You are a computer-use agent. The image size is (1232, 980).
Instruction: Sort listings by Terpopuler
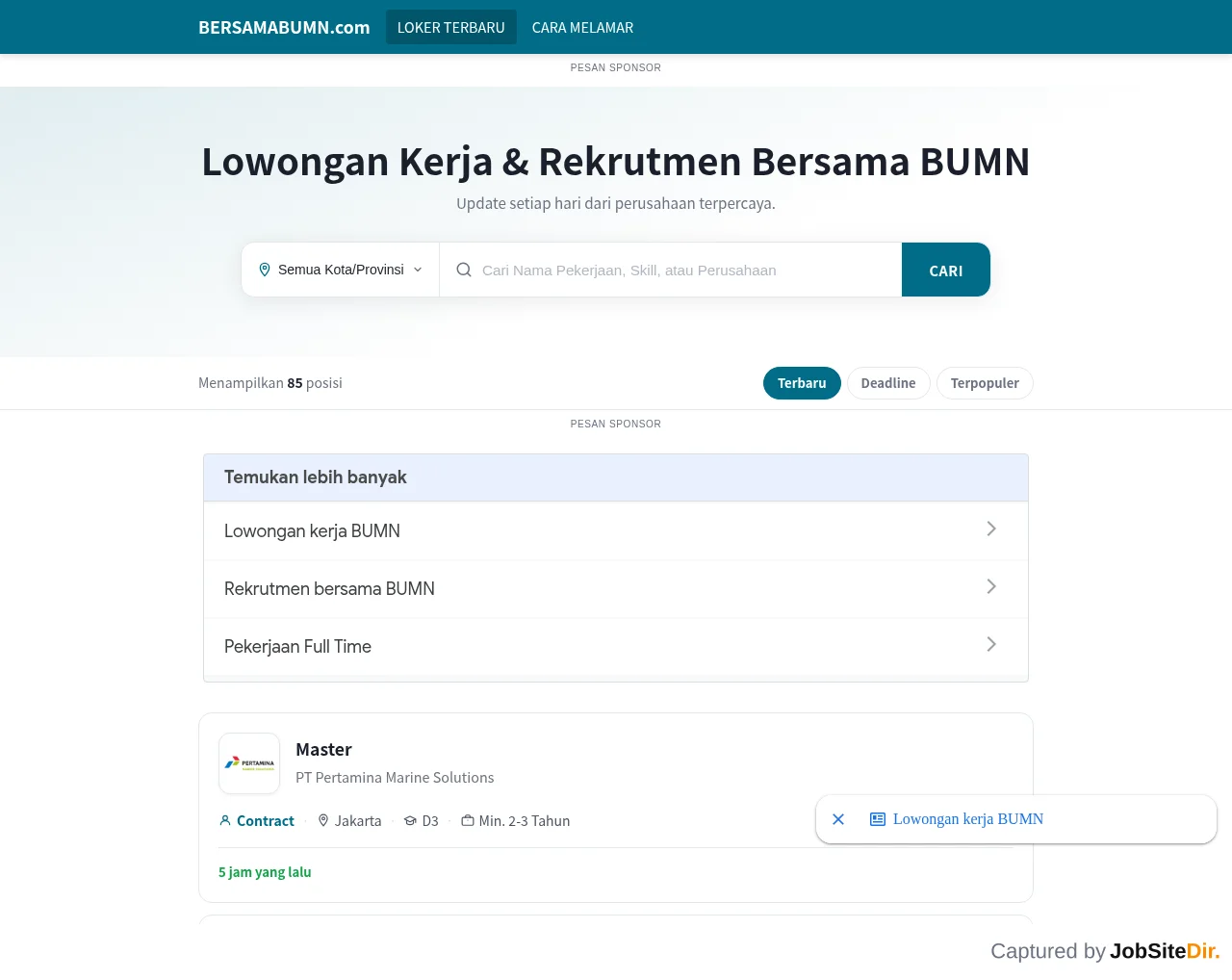(x=985, y=383)
